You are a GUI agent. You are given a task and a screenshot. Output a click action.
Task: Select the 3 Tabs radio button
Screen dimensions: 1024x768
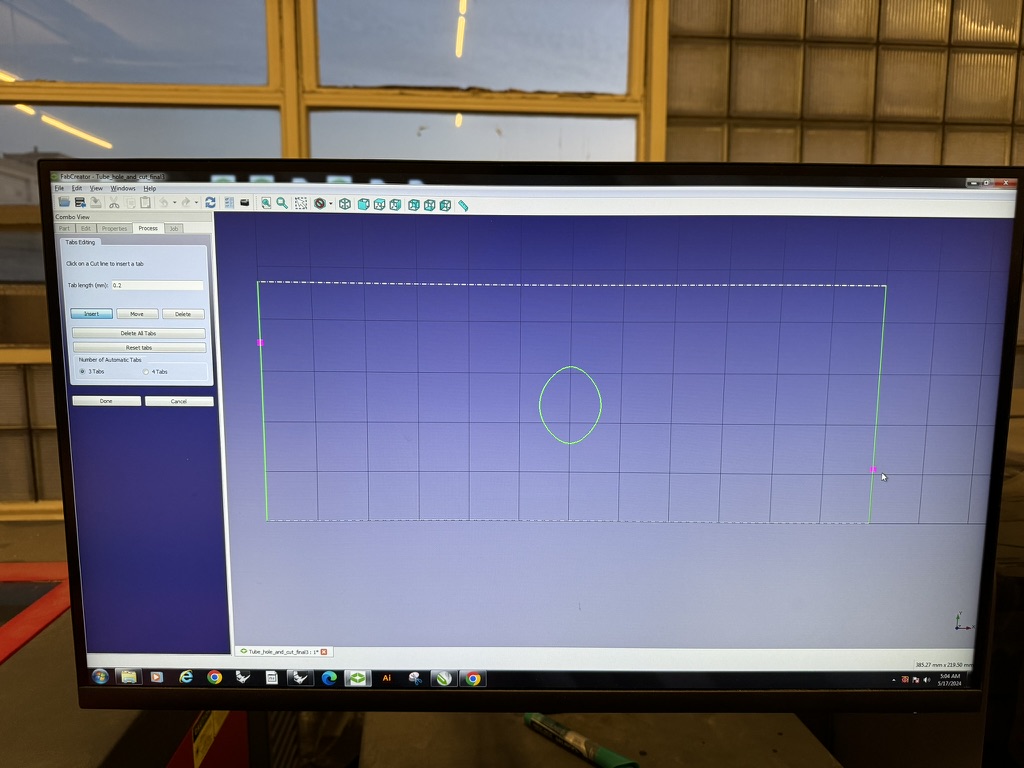click(82, 371)
